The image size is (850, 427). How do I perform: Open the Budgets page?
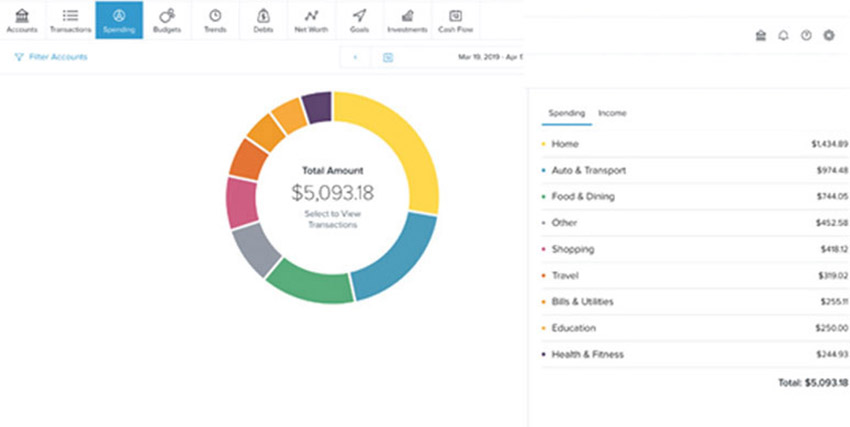pos(167,20)
